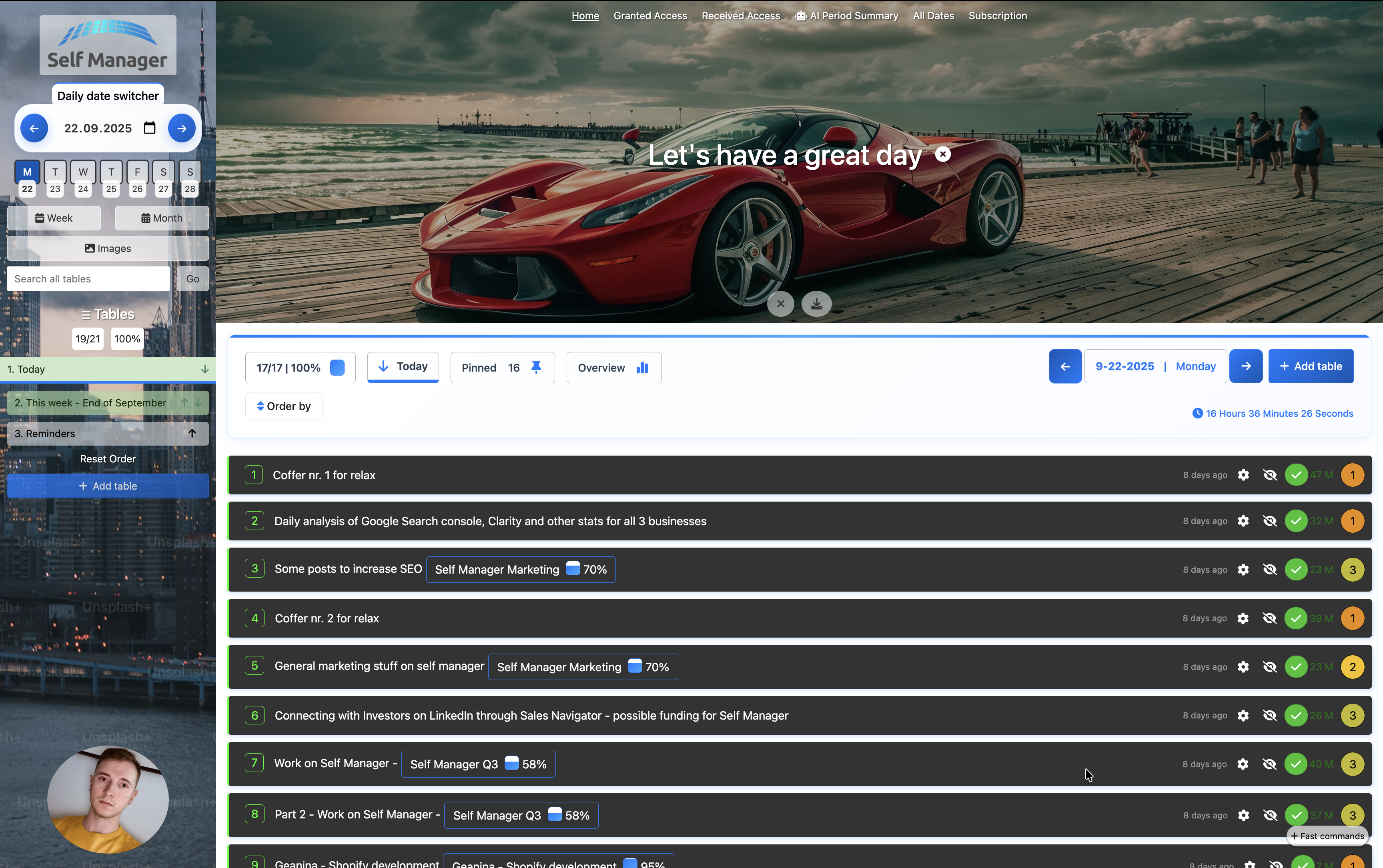Move the Today table down in the sidebar
Viewport: 1383px width, 868px height.
click(x=204, y=369)
